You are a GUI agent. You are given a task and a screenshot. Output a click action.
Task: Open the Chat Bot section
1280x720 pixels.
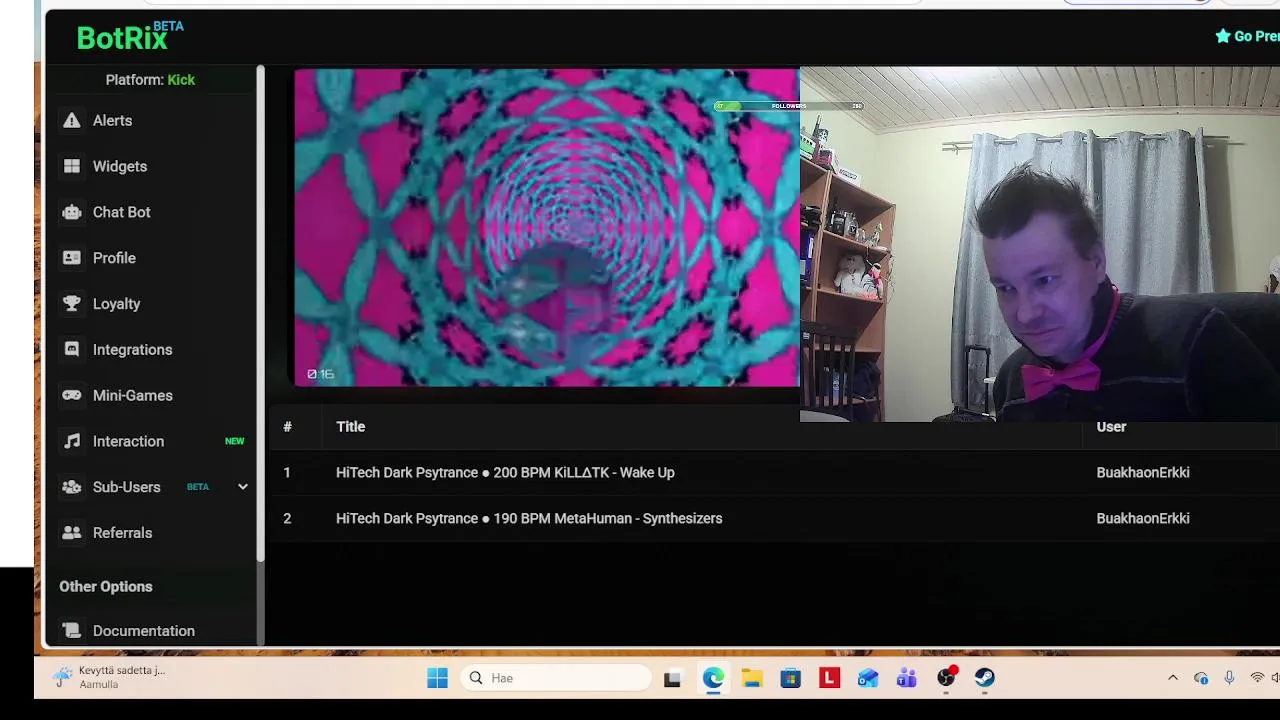click(x=121, y=212)
